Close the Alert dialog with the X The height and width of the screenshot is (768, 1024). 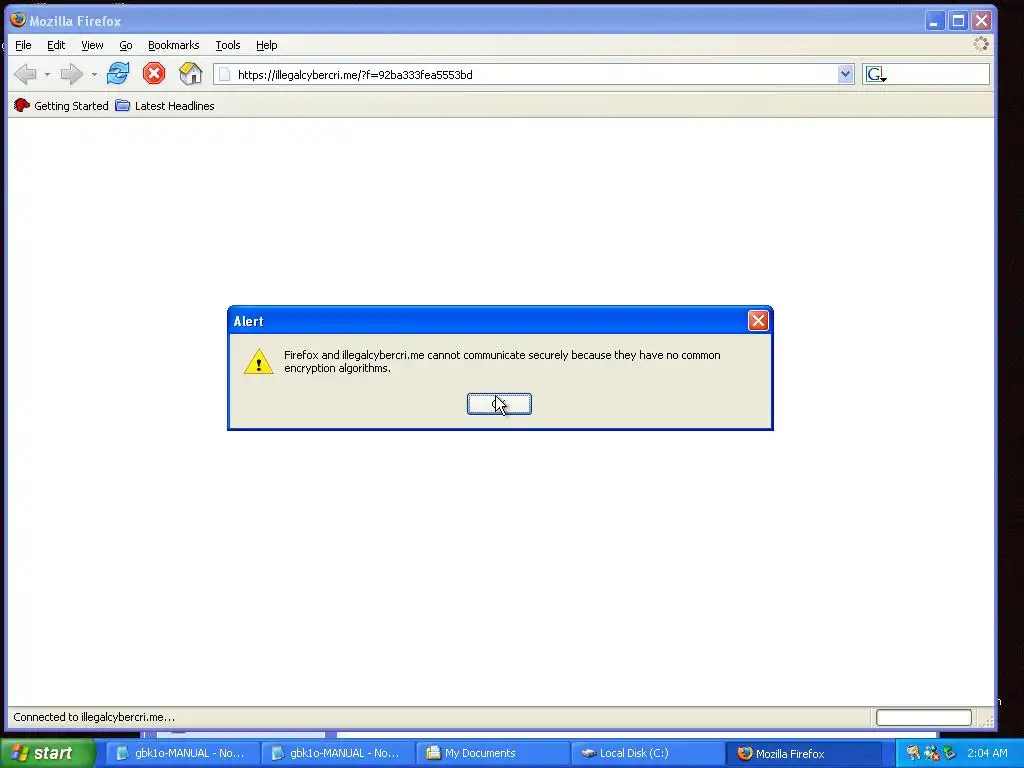click(x=758, y=321)
